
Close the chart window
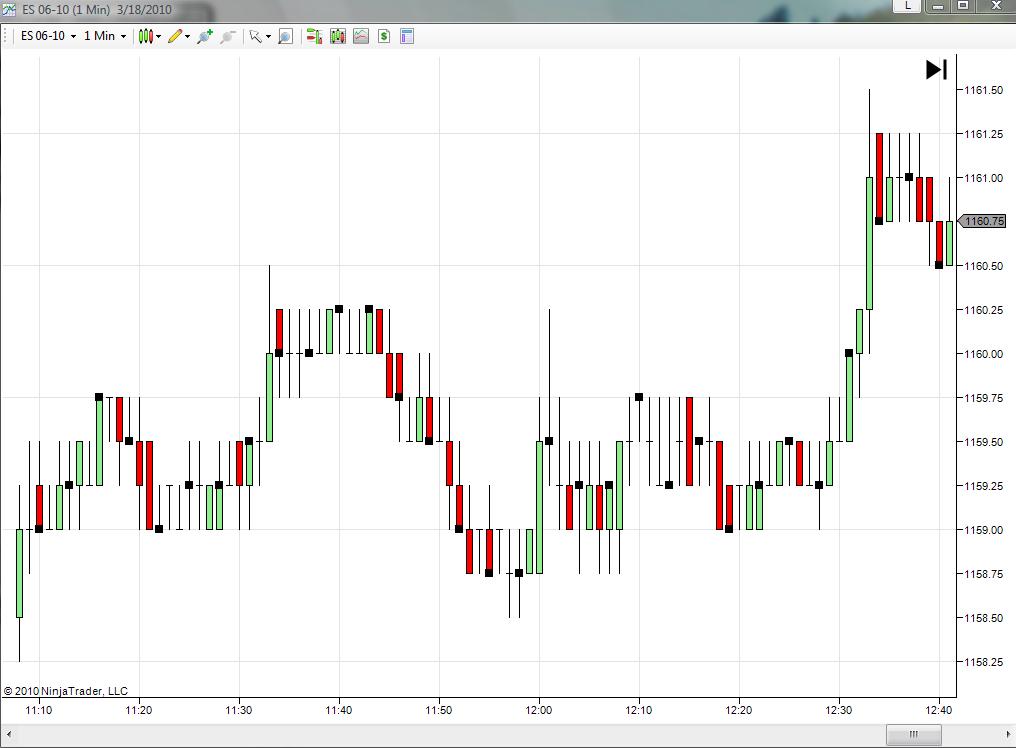click(997, 6)
